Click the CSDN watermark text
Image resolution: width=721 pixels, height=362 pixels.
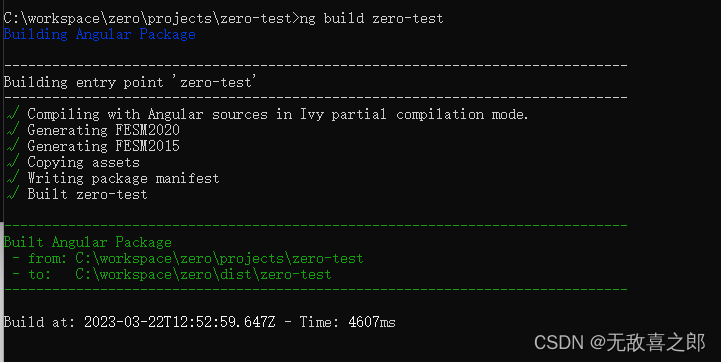click(x=619, y=343)
